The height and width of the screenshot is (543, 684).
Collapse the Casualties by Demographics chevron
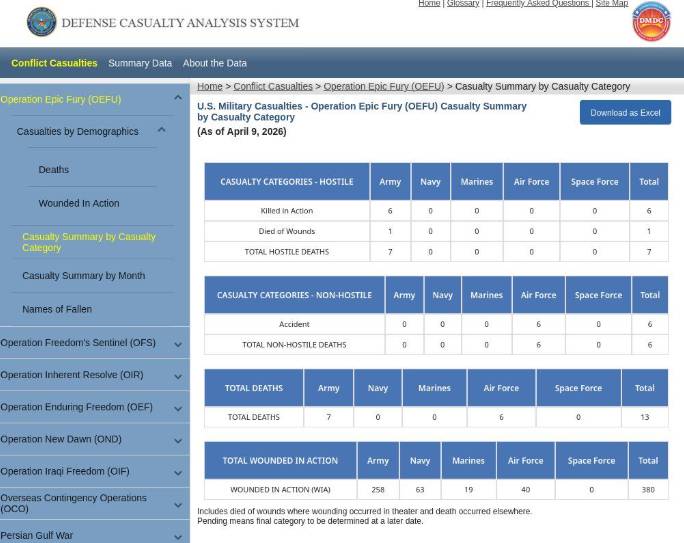[x=161, y=130]
